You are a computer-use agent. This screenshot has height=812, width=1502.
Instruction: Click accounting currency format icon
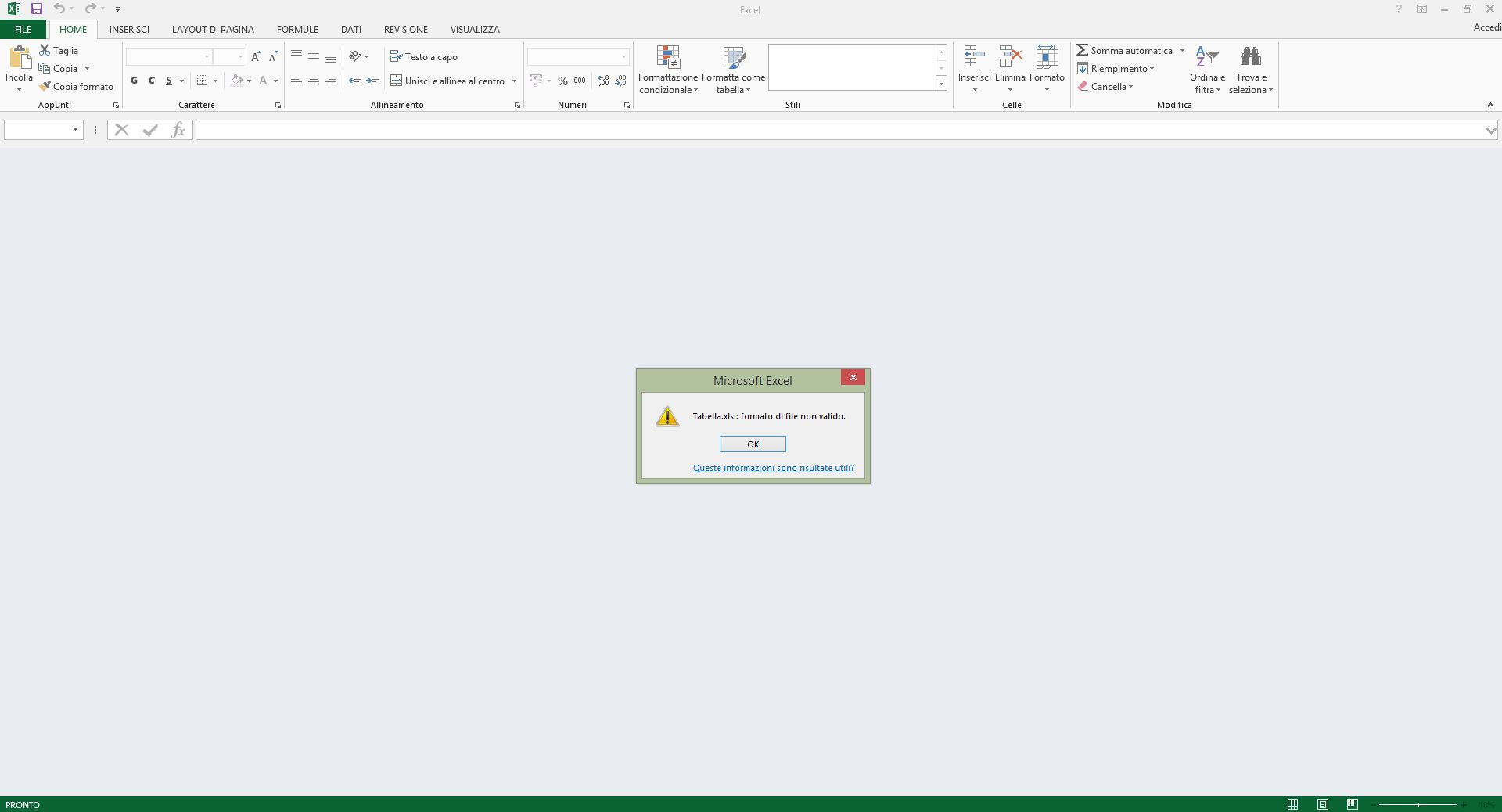click(536, 81)
